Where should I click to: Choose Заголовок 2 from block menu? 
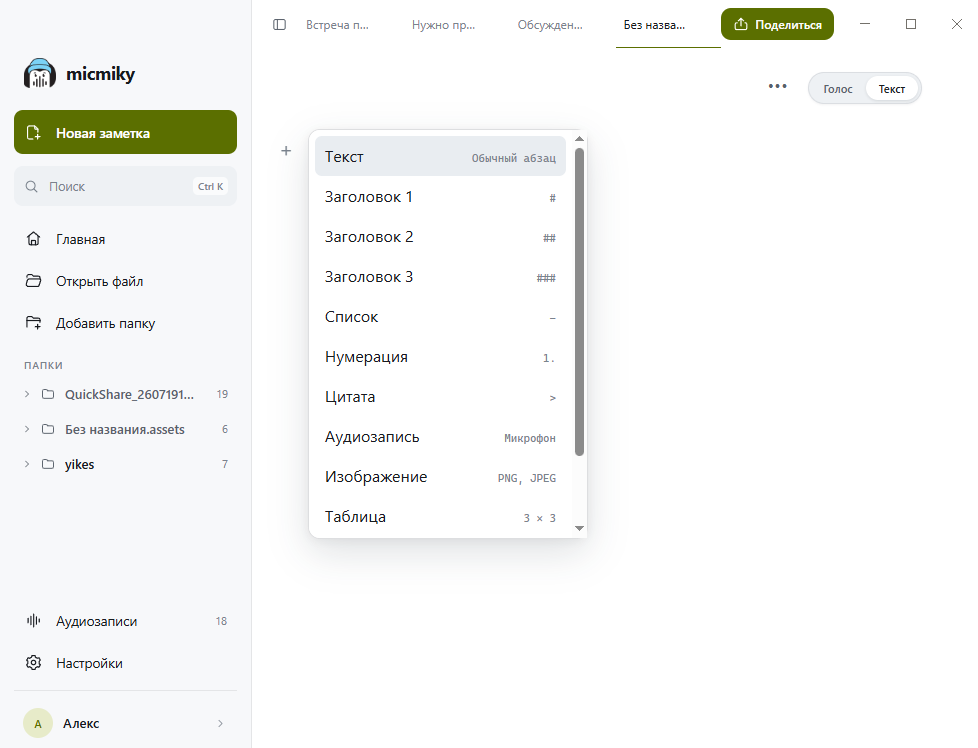(440, 236)
